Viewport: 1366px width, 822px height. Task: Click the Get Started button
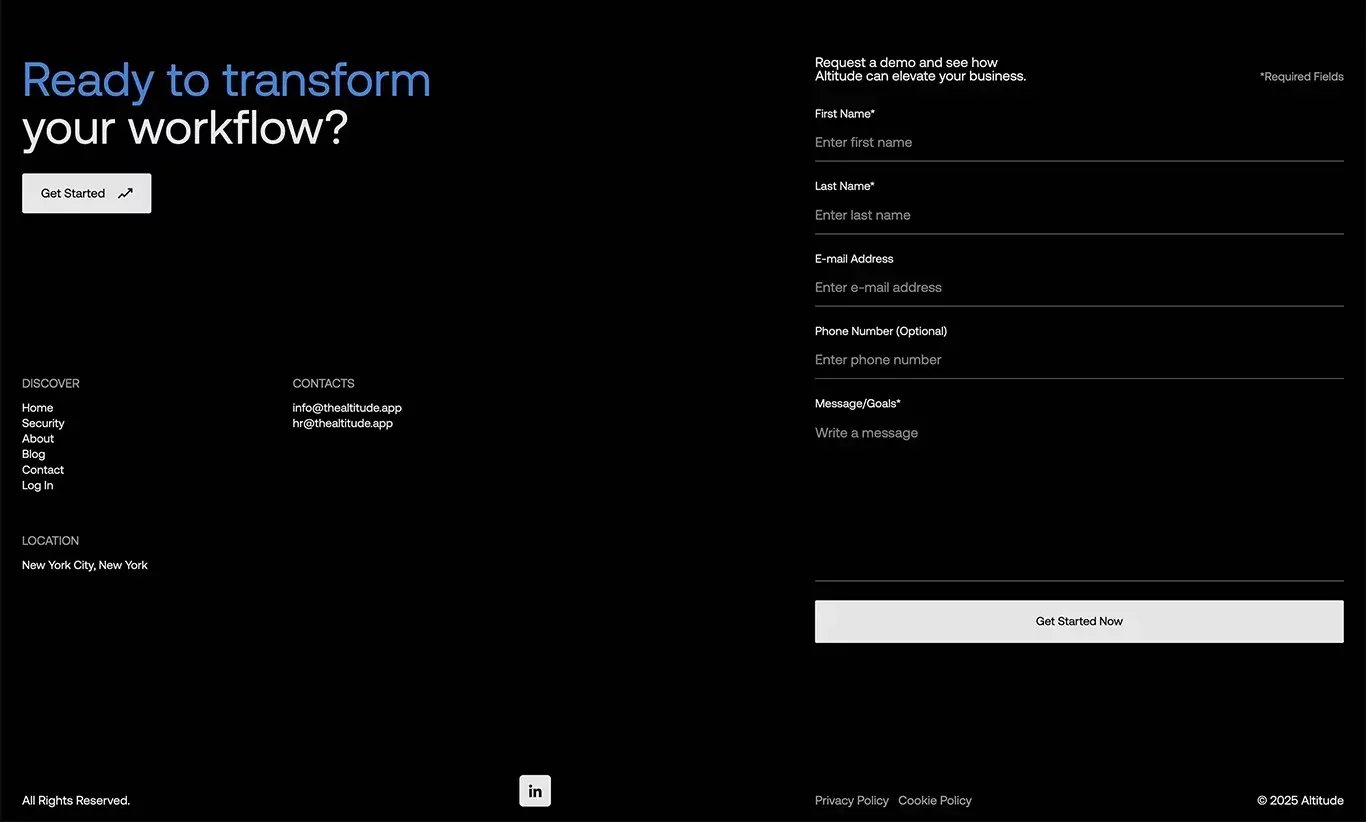click(87, 193)
